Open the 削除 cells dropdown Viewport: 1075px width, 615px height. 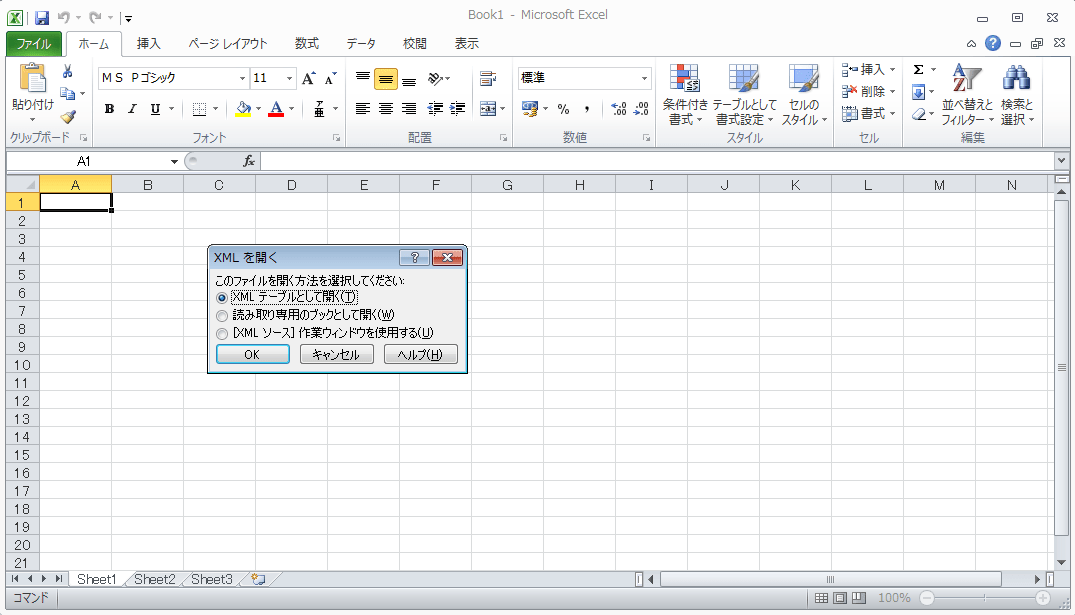point(893,91)
